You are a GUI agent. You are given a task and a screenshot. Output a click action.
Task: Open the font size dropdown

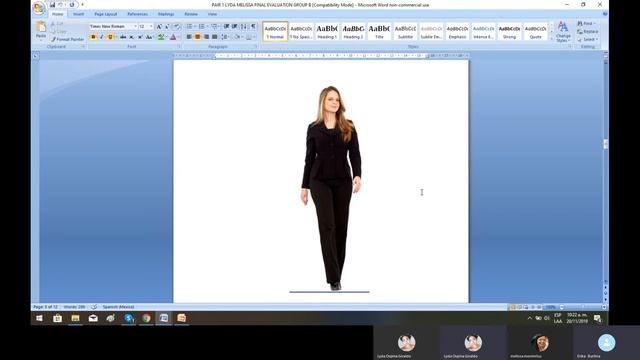[x=151, y=27]
